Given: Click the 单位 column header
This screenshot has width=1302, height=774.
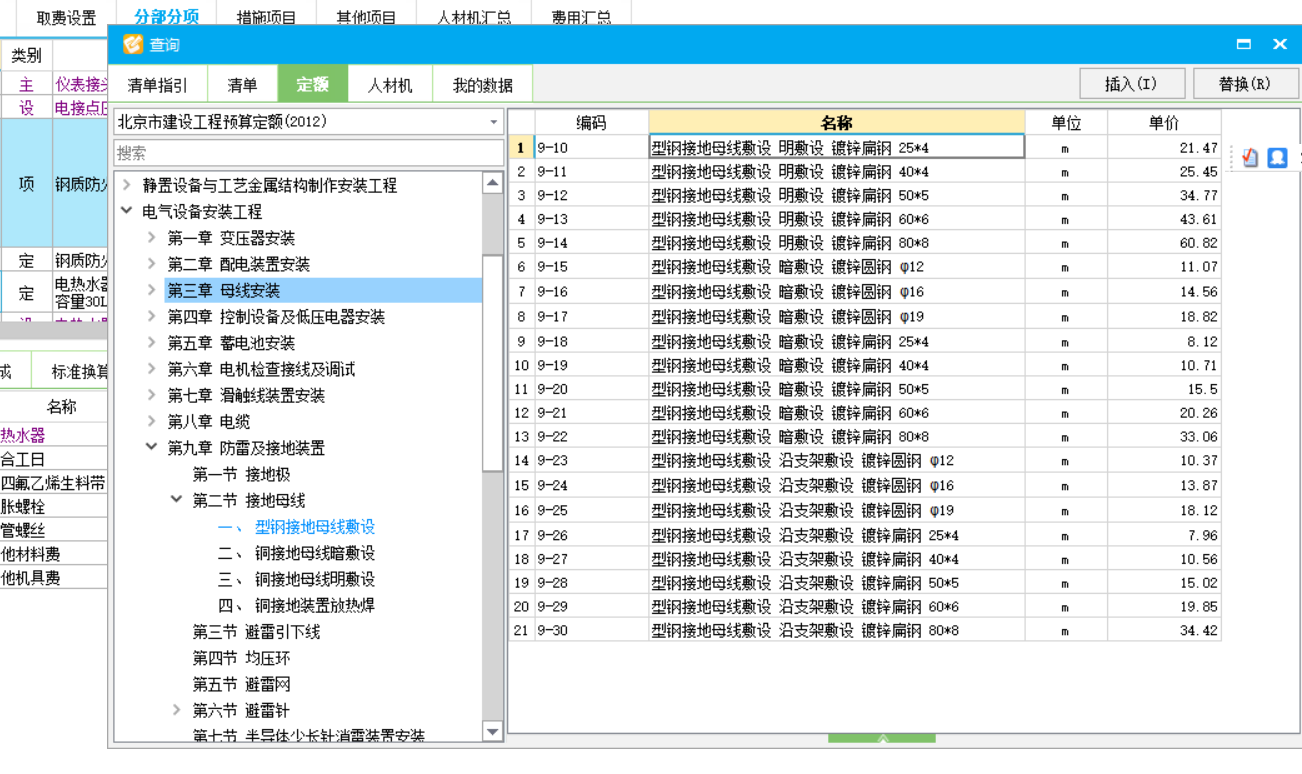Looking at the screenshot, I should pyautogui.click(x=1066, y=122).
